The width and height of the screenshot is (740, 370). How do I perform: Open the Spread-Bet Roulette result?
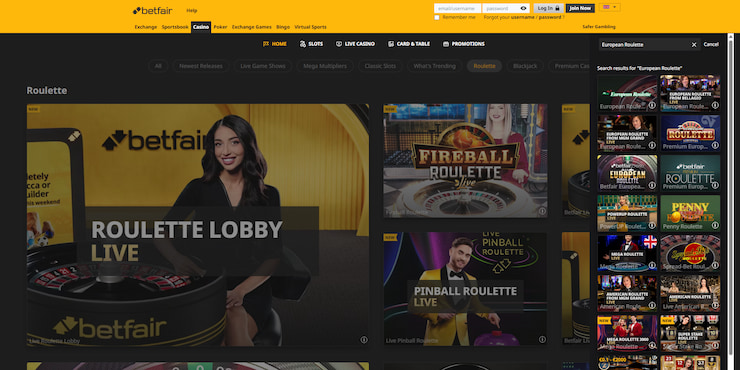690,253
